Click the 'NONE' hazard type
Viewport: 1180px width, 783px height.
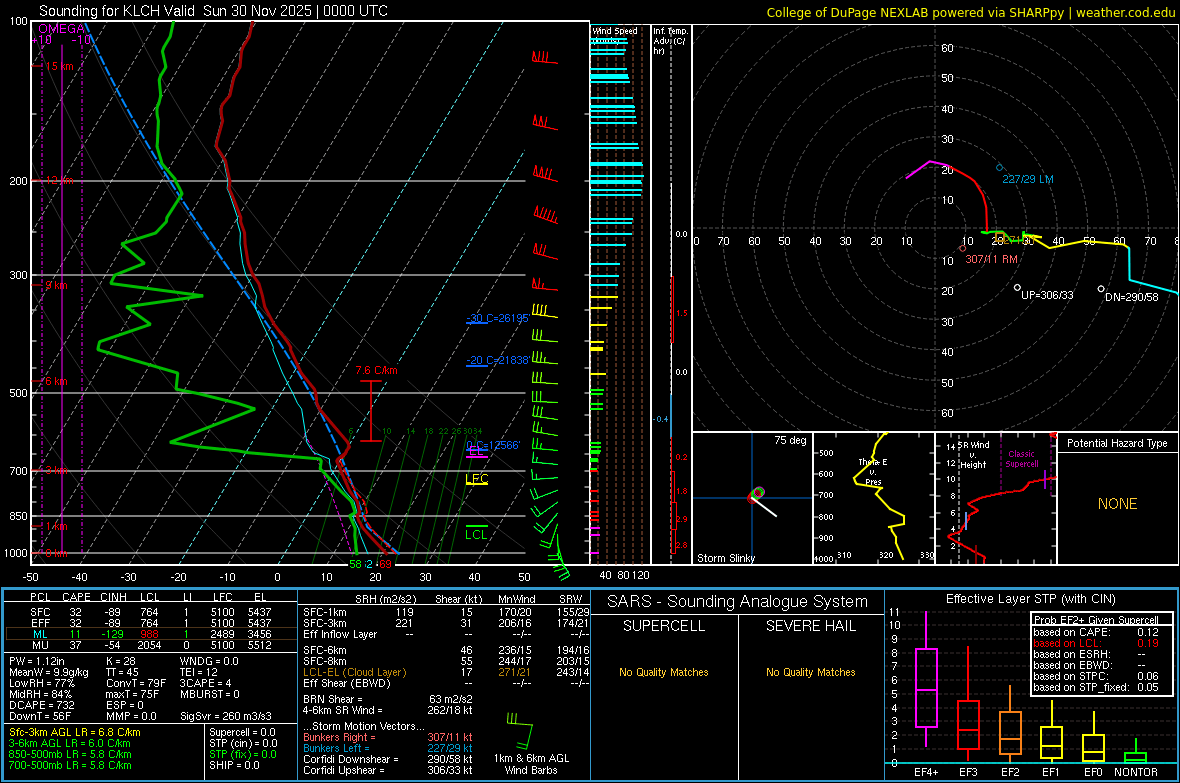1118,504
